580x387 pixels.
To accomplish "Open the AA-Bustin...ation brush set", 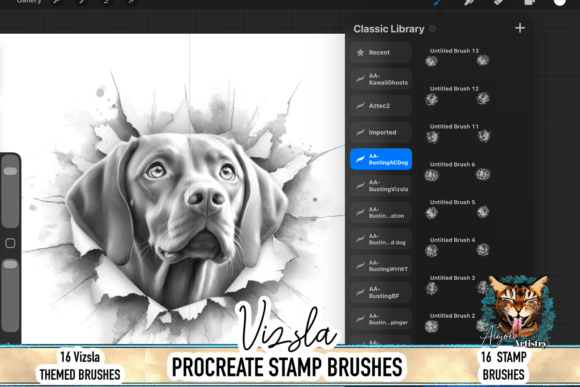I will coord(381,212).
